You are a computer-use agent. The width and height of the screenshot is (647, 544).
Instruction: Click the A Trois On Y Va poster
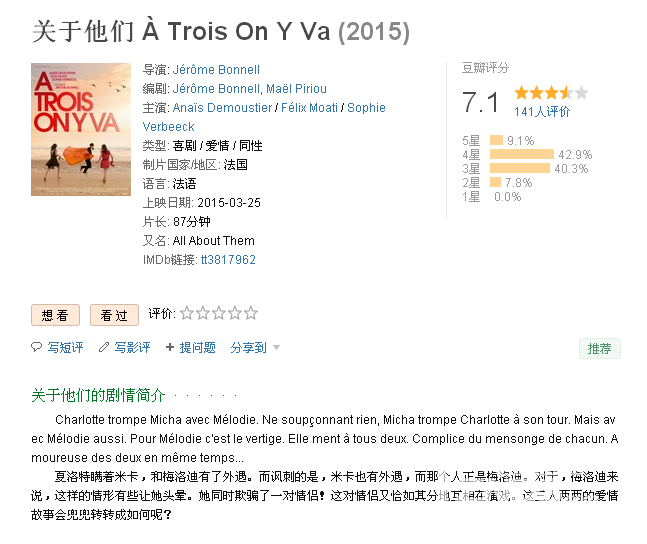[x=81, y=129]
